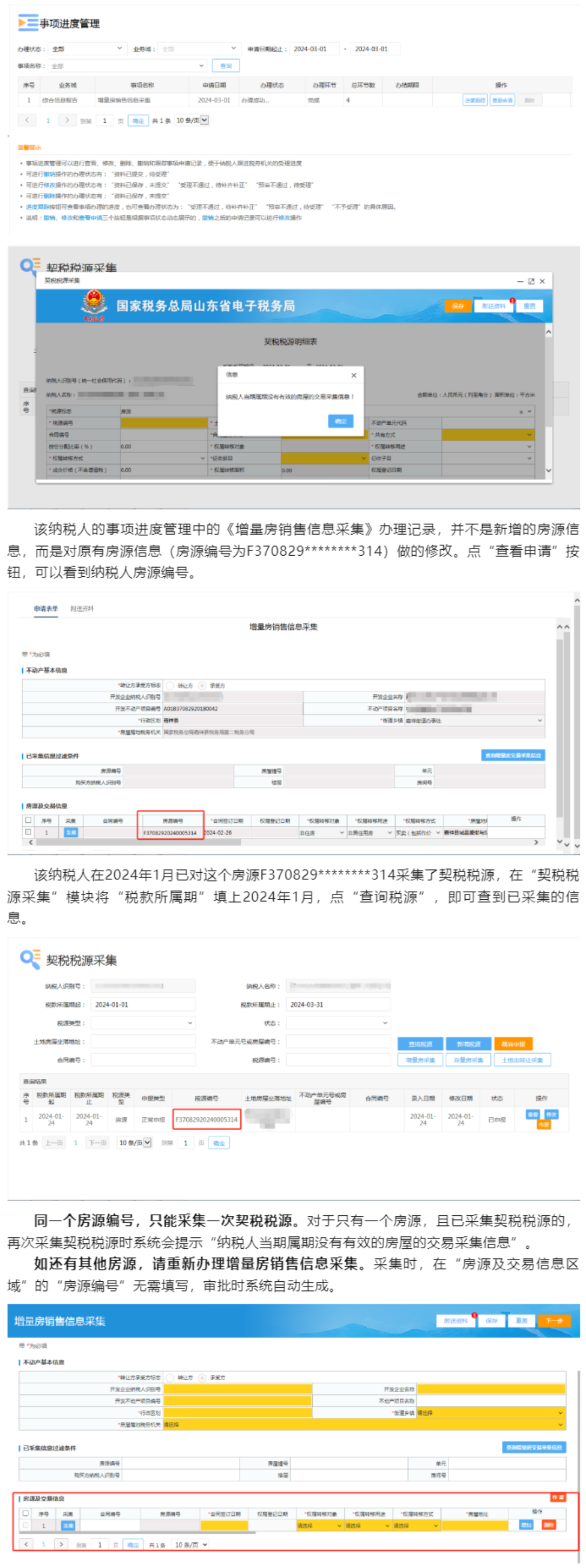
Task: Click 重置 in bottom 增量房销售信息采集 header
Action: (522, 1321)
